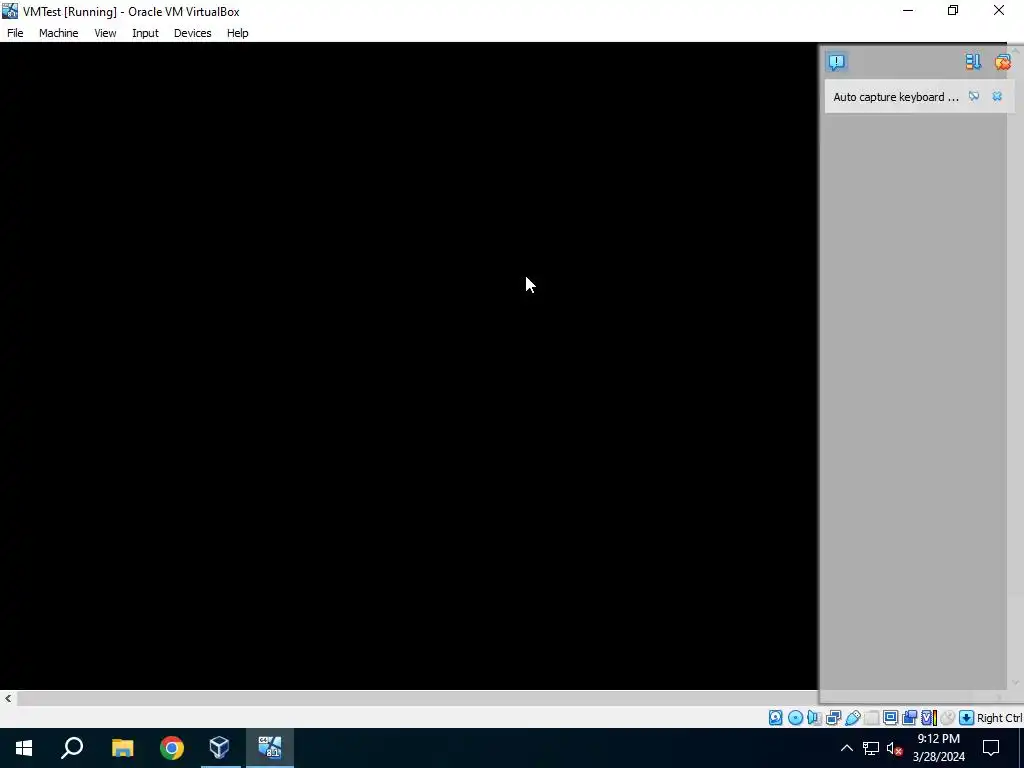The image size is (1024, 768).
Task: Open the Machine menu
Action: click(58, 33)
